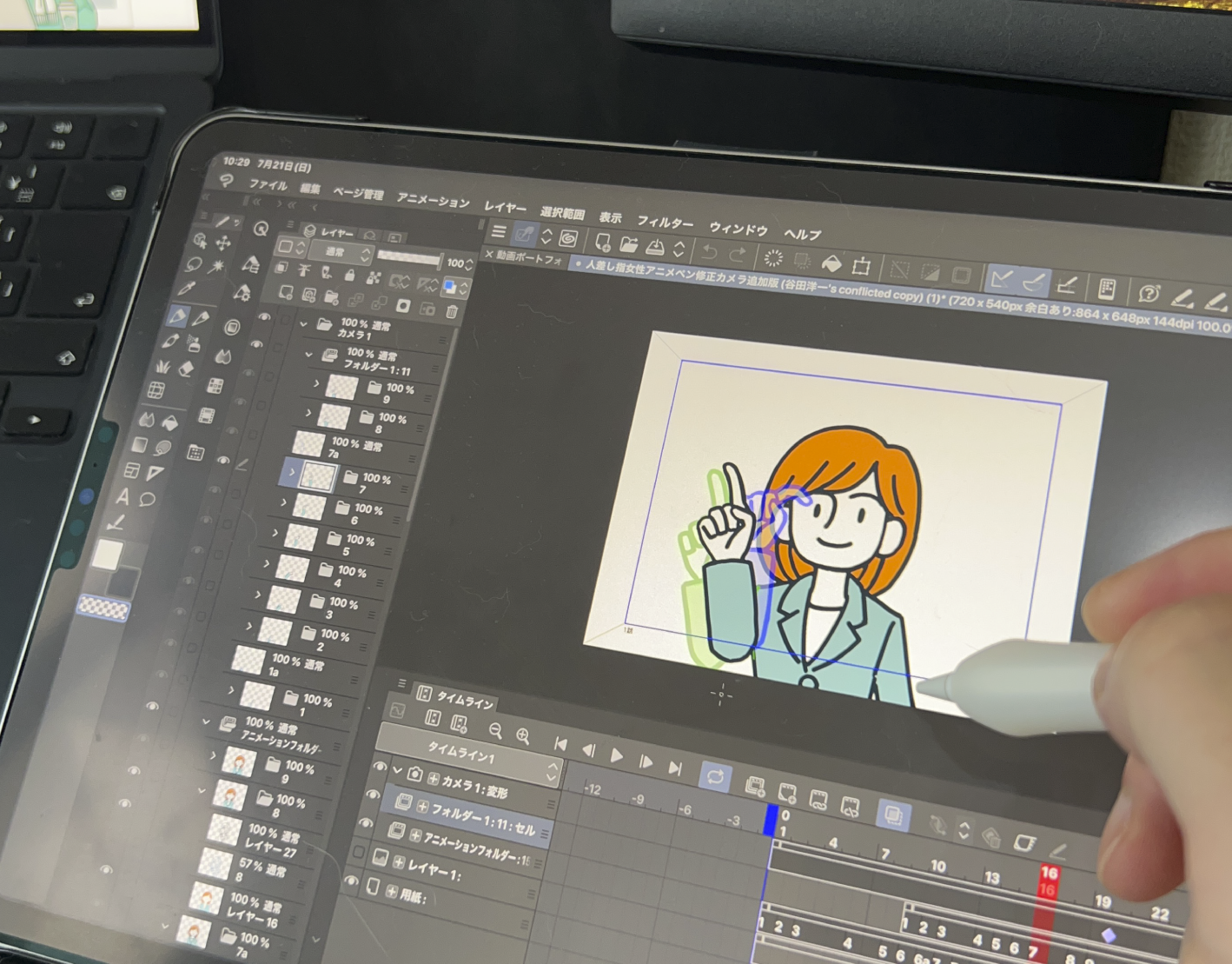
Task: Select the Gradient tool
Action: pyautogui.click(x=139, y=446)
